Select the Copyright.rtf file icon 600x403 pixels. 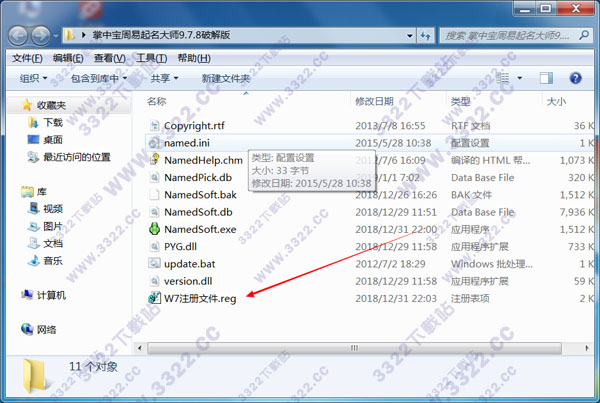pos(154,126)
